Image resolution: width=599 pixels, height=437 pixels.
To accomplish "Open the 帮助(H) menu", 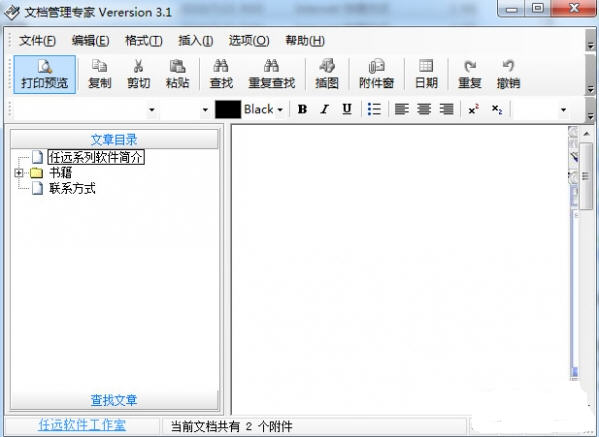I will tap(305, 40).
